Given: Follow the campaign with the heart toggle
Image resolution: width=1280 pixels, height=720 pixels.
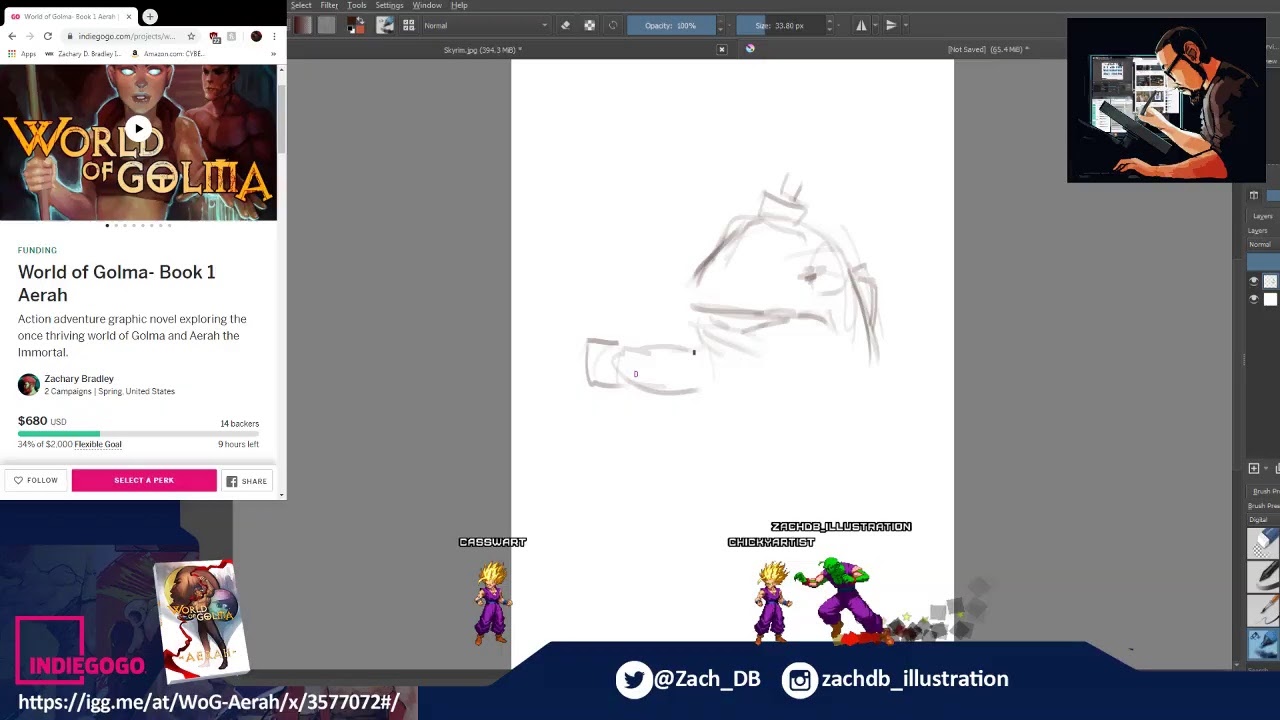Looking at the screenshot, I should click(36, 481).
